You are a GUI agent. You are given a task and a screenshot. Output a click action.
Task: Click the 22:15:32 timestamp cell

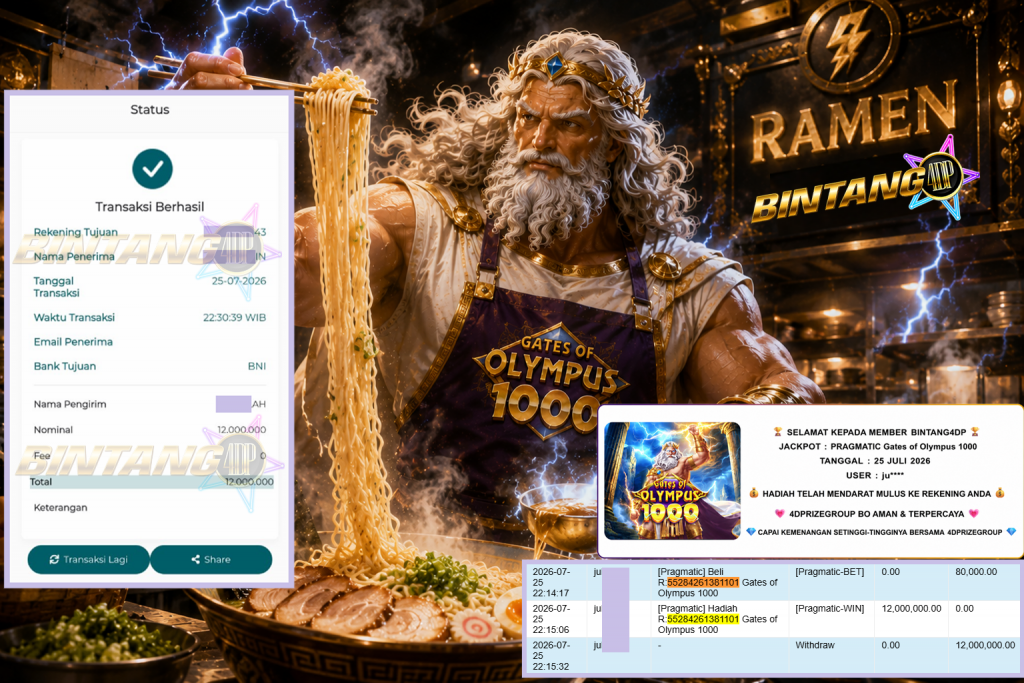(x=551, y=656)
